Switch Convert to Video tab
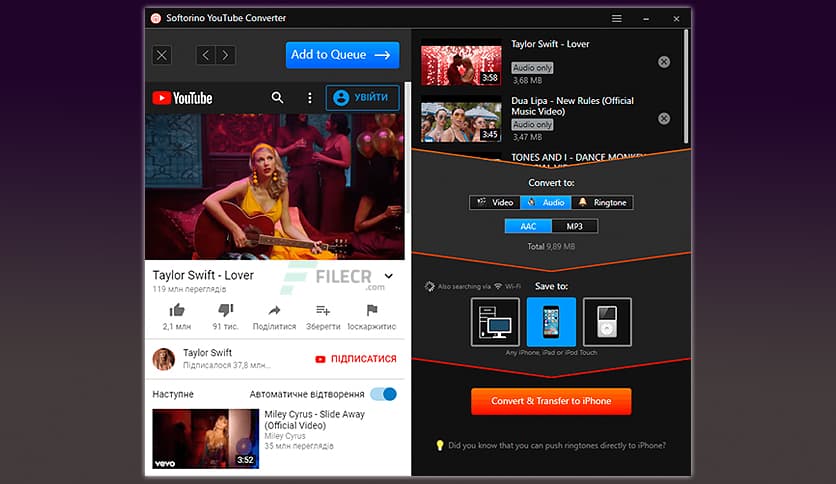The image size is (836, 484). (x=495, y=203)
